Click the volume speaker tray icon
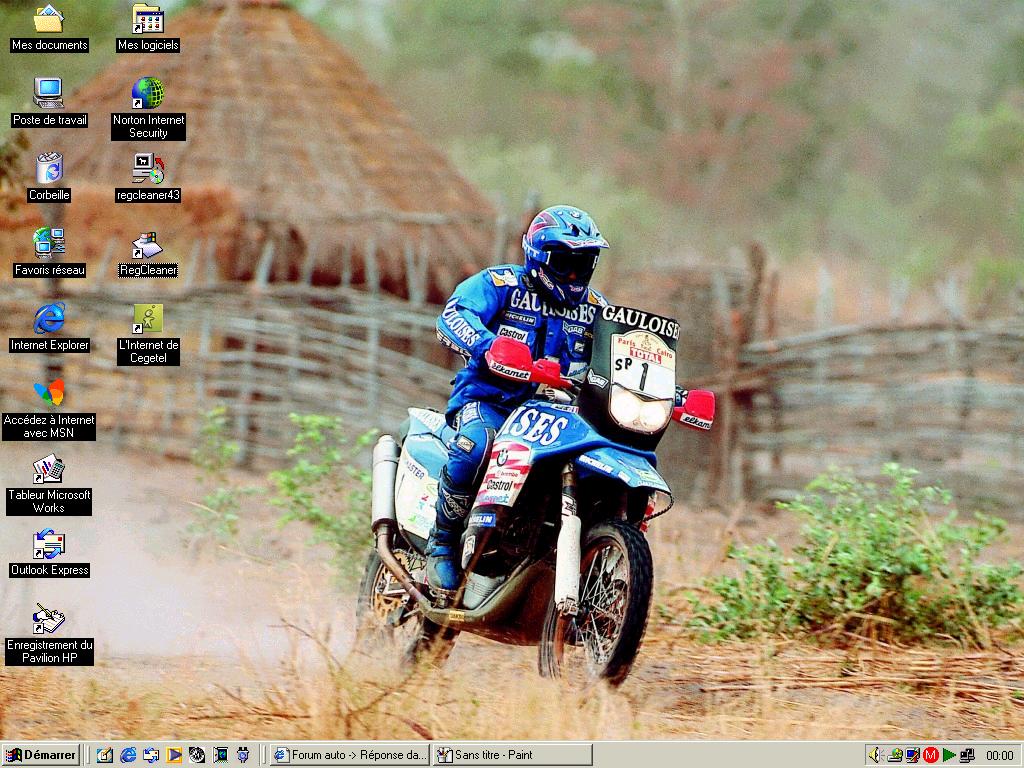The height and width of the screenshot is (768, 1024). (x=875, y=755)
